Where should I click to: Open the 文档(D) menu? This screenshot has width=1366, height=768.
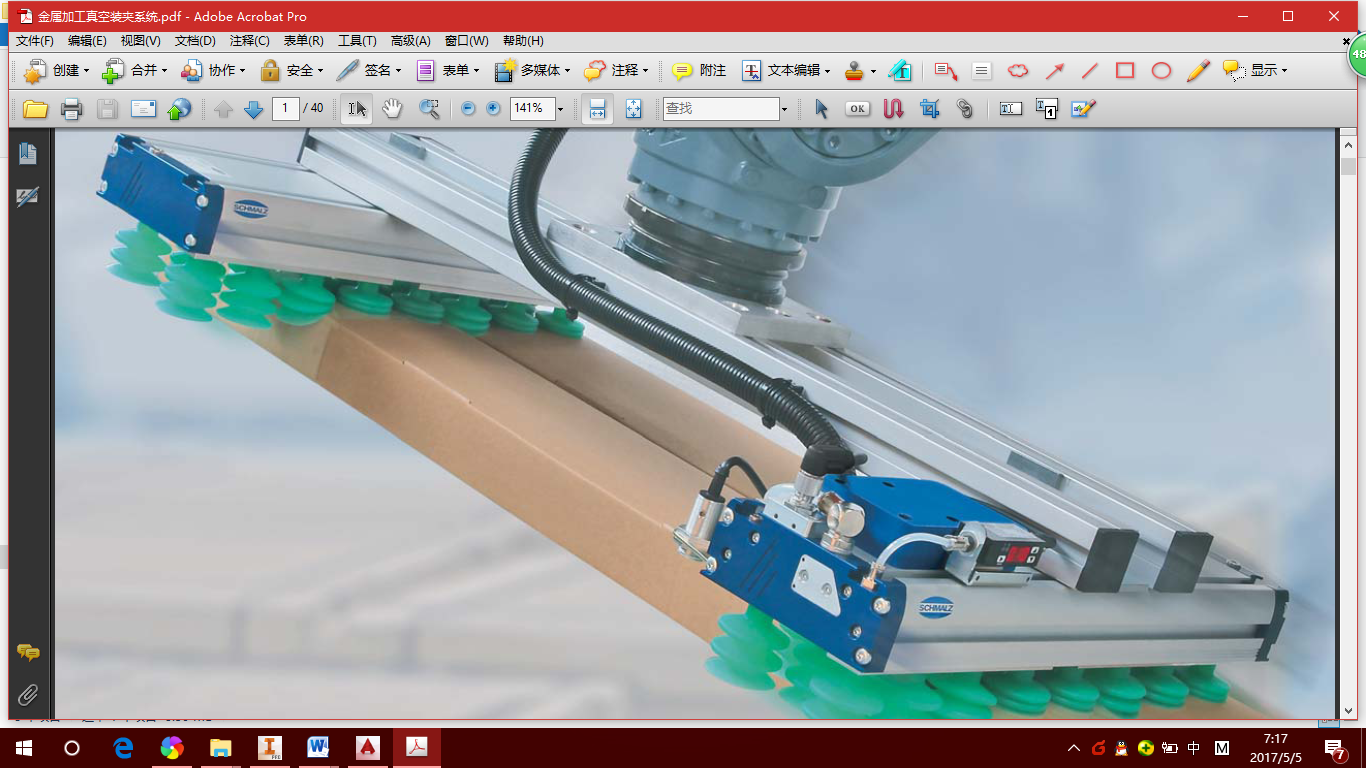point(195,41)
